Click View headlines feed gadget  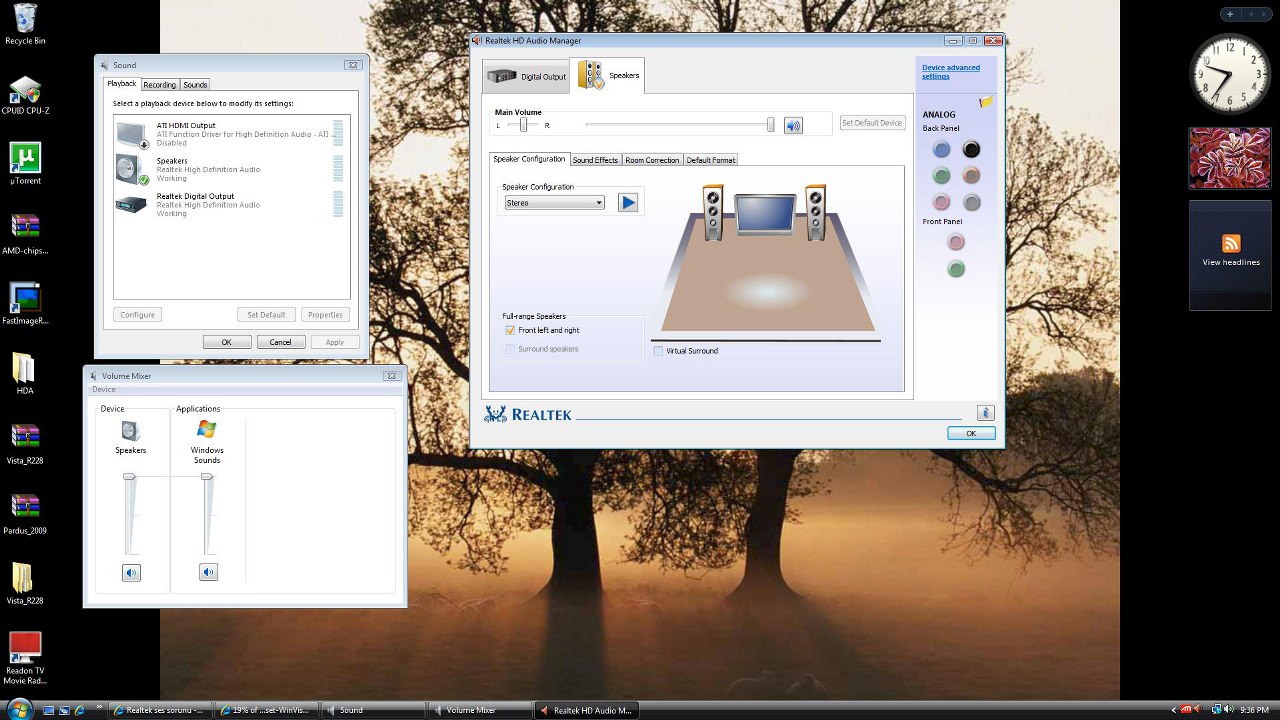tap(1230, 255)
